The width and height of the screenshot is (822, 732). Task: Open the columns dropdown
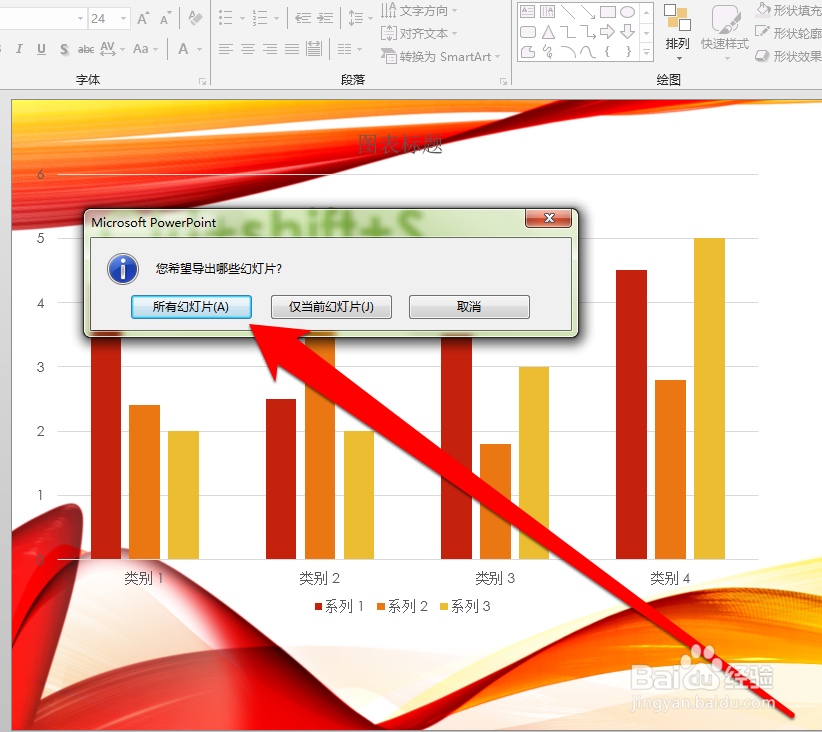point(349,49)
